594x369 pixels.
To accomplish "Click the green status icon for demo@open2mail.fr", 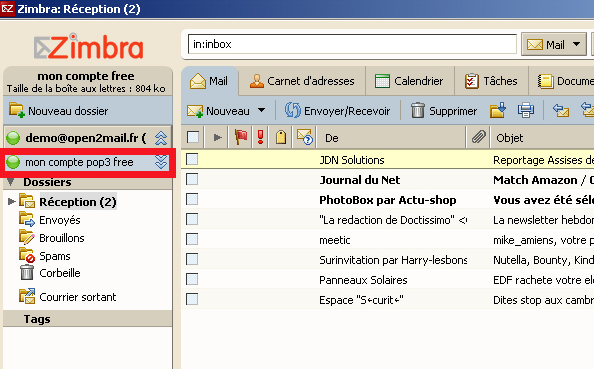I will [x=13, y=138].
